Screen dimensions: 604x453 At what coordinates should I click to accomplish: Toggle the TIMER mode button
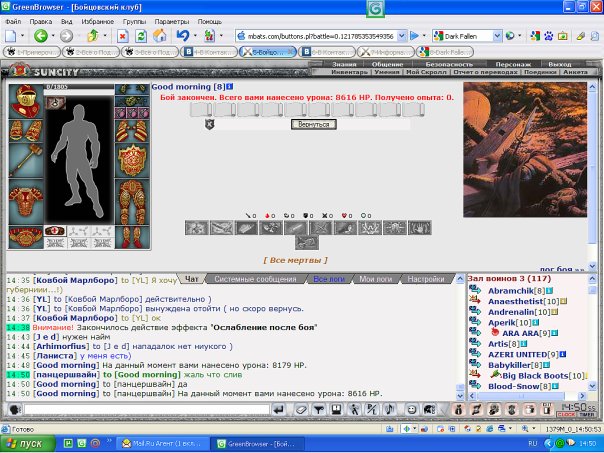[x=587, y=414]
